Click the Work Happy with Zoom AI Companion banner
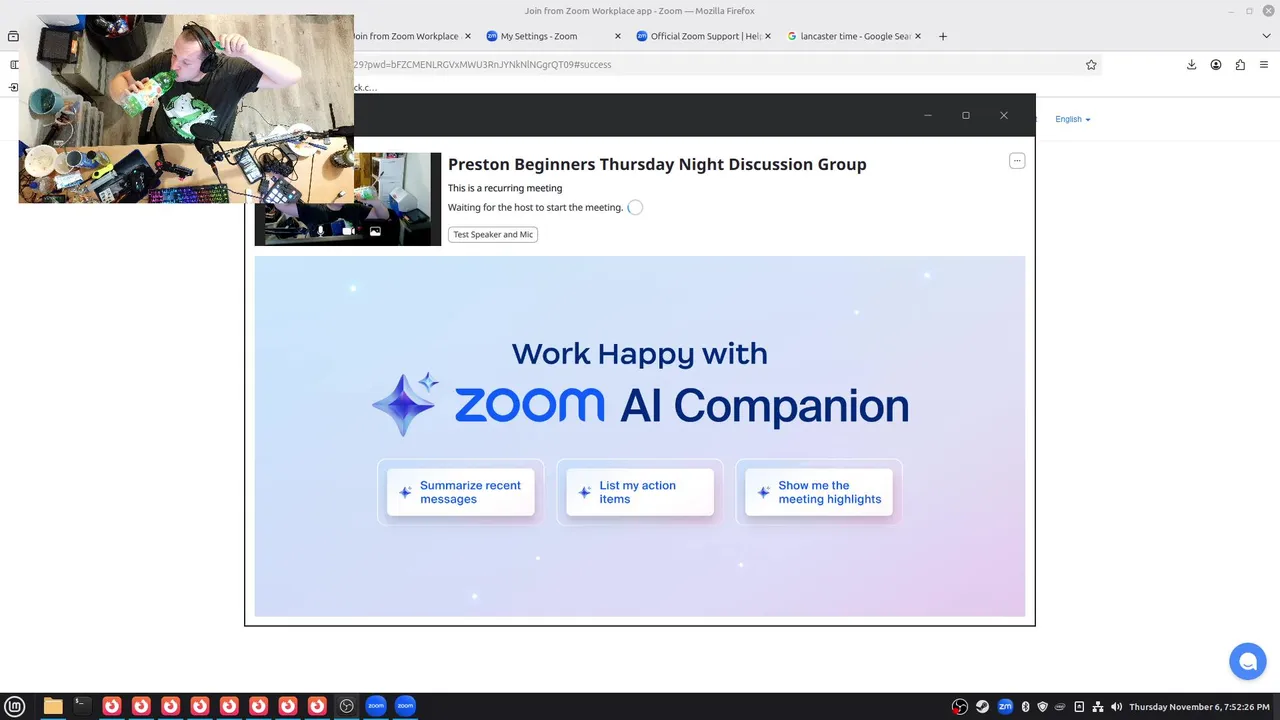Viewport: 1280px width, 720px height. [640, 437]
